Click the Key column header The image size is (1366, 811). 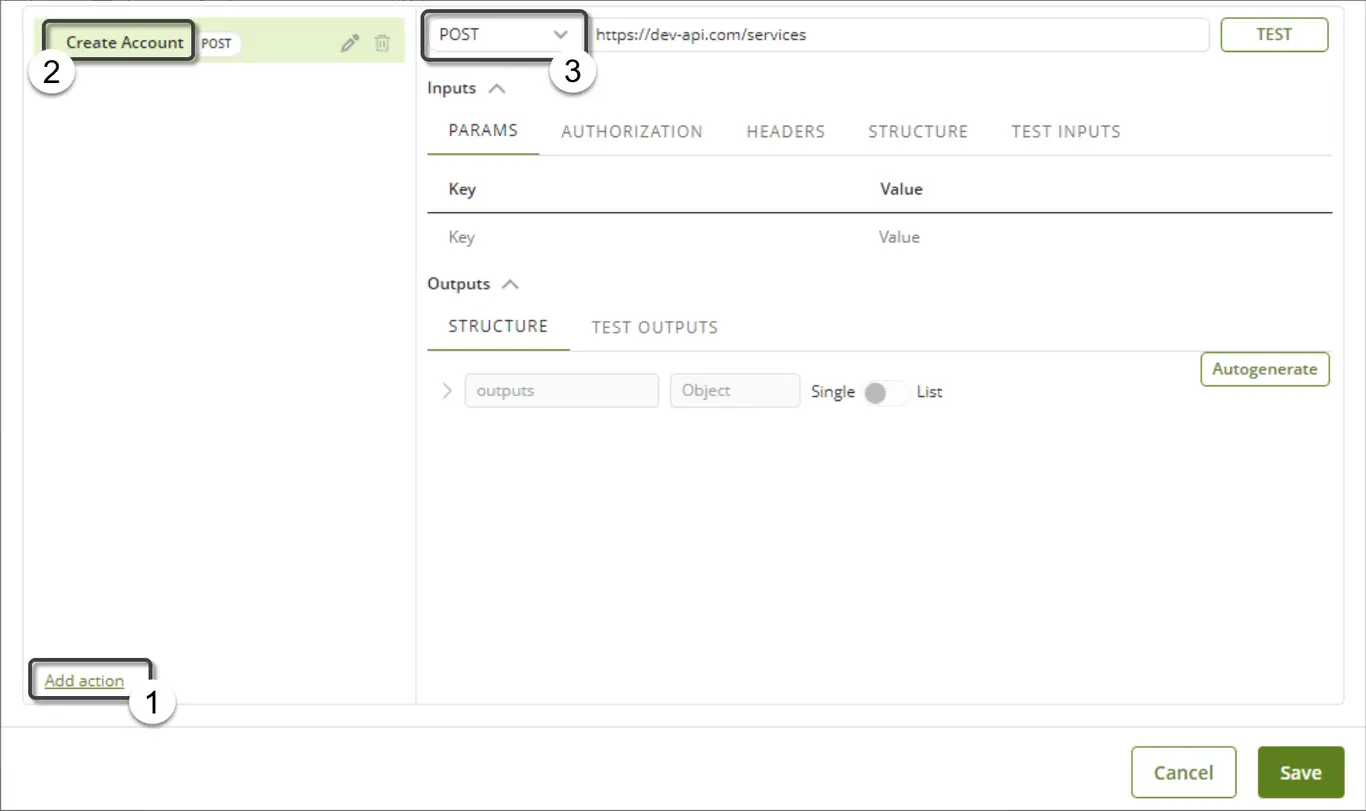point(462,189)
